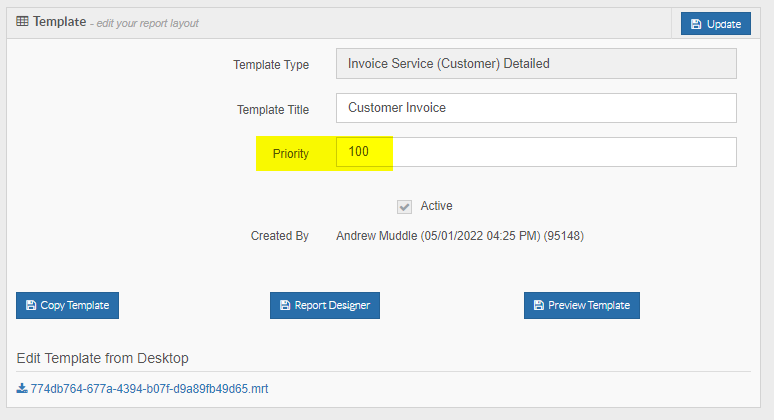This screenshot has width=774, height=420.
Task: Click the Active checkbox label text
Action: point(436,206)
